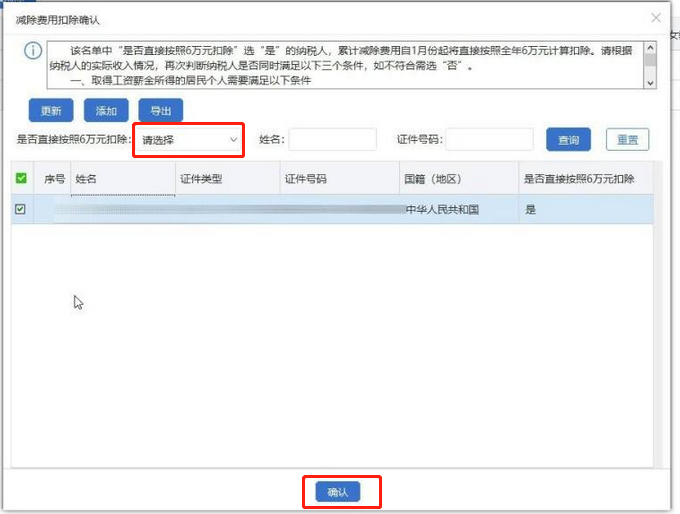The image size is (680, 514).
Task: Close the 减除费用扣除确认 dialog
Action: pyautogui.click(x=656, y=18)
